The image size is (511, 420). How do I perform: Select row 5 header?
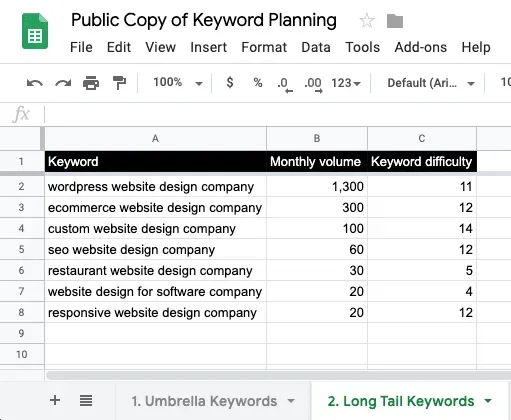(21, 249)
